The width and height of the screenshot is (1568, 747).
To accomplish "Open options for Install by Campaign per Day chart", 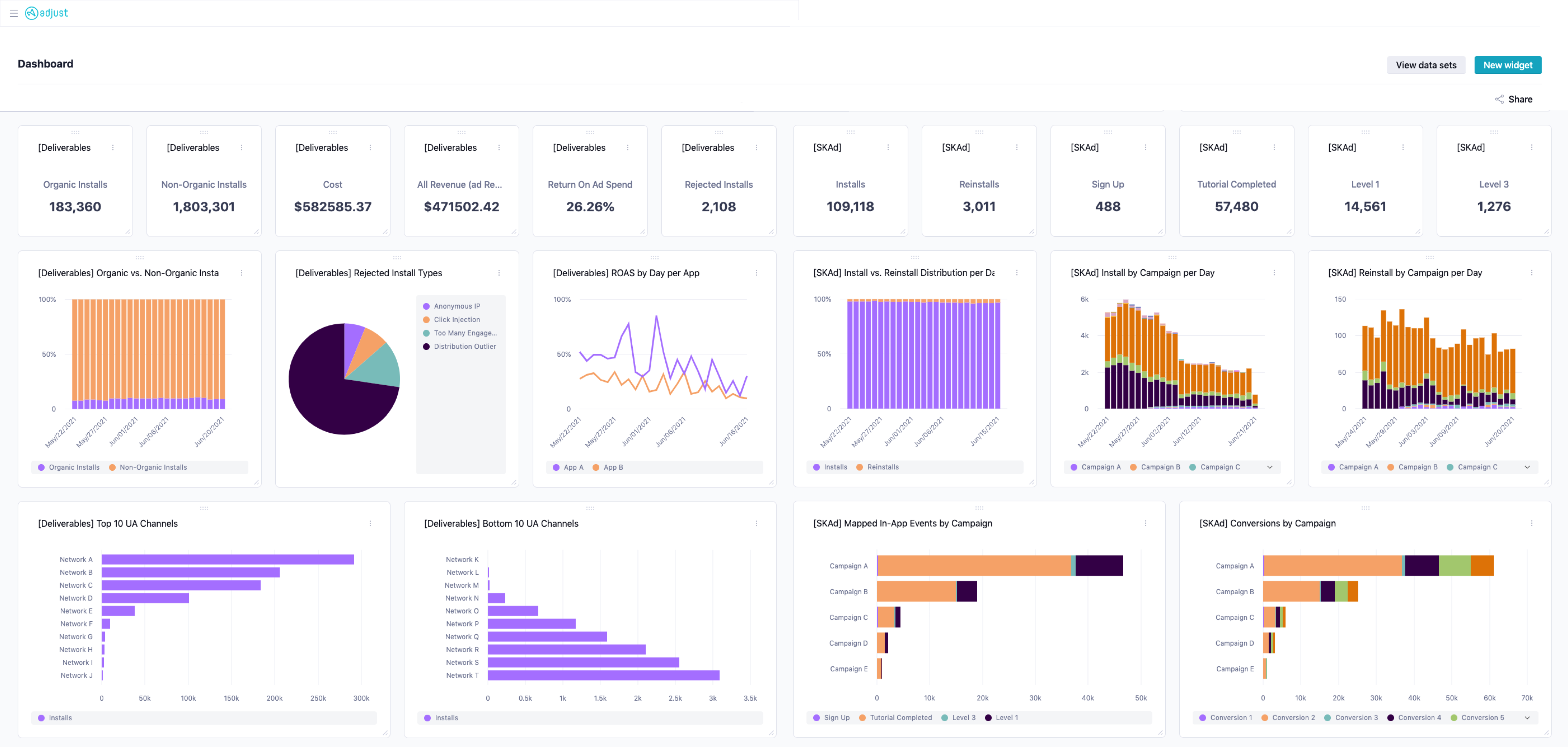I will tap(1274, 273).
